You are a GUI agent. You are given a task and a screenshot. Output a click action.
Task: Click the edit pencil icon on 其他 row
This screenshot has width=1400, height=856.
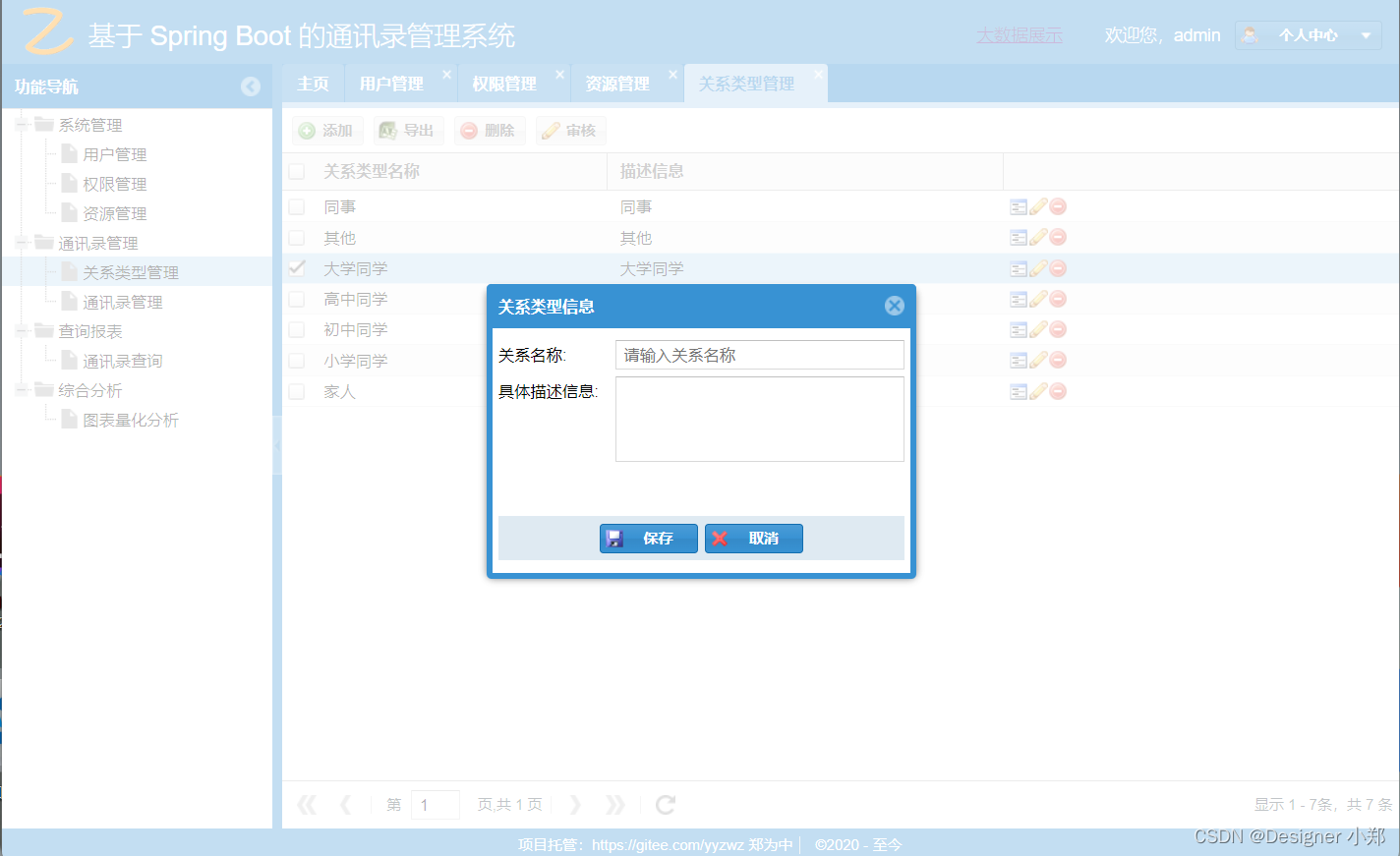click(1038, 236)
